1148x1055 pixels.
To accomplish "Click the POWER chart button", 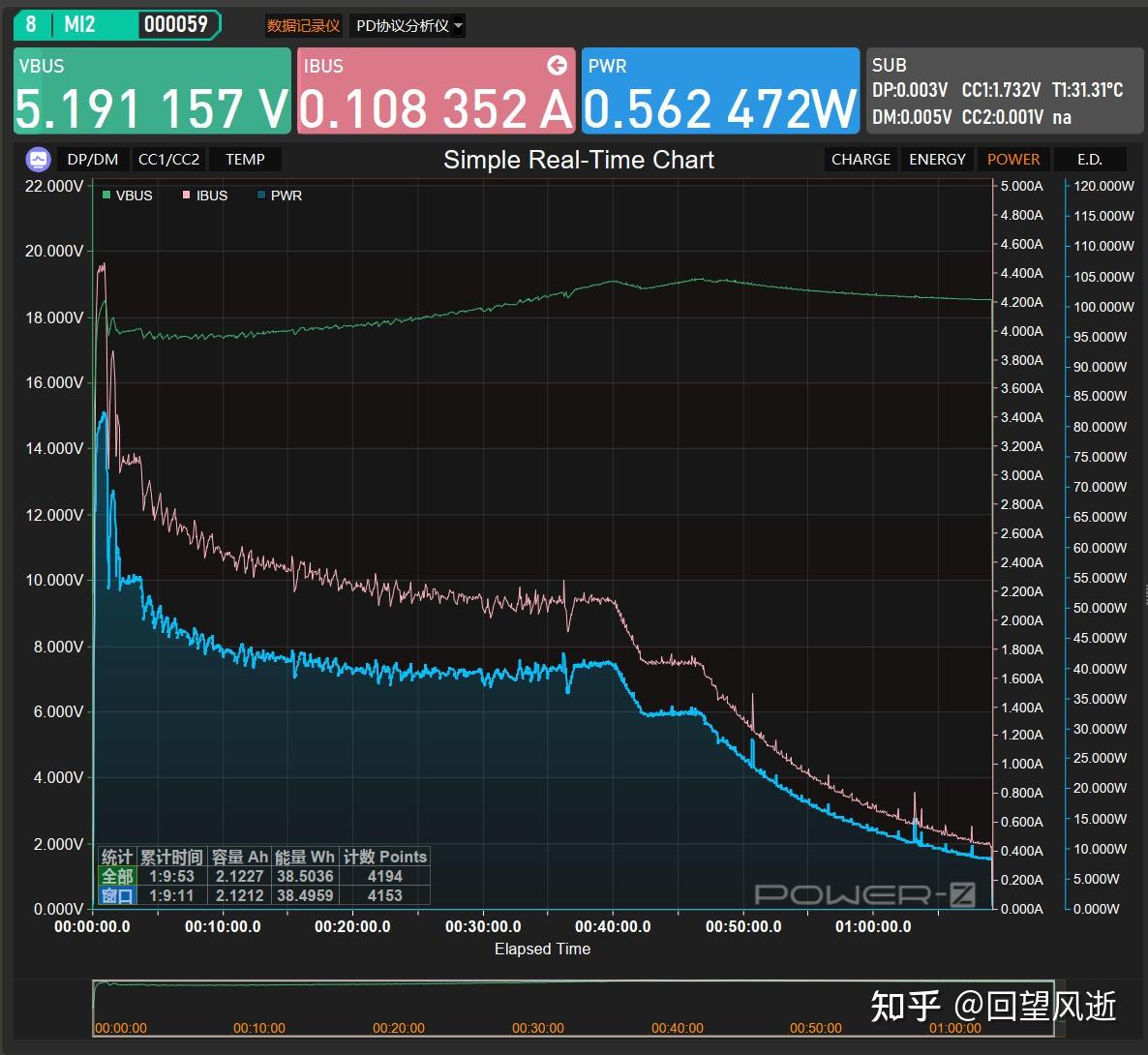I will click(x=1013, y=159).
